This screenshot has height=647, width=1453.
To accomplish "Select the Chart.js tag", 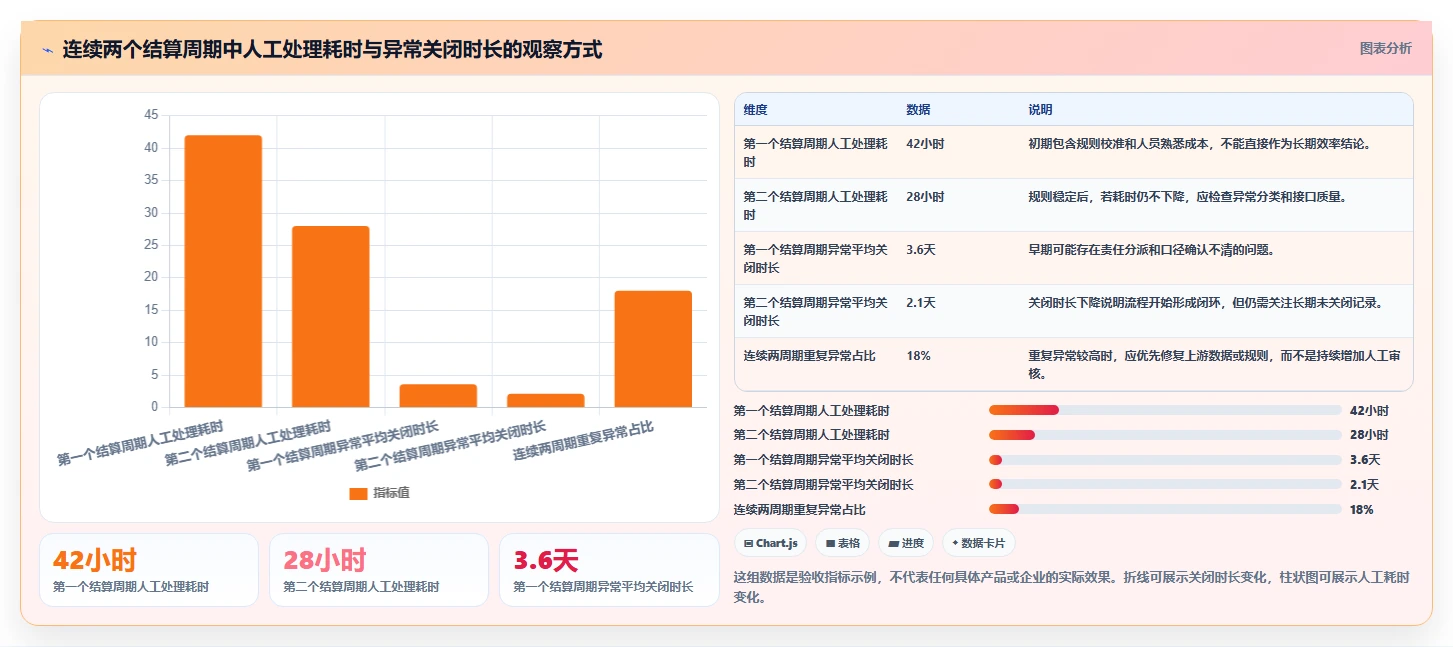I will 770,543.
